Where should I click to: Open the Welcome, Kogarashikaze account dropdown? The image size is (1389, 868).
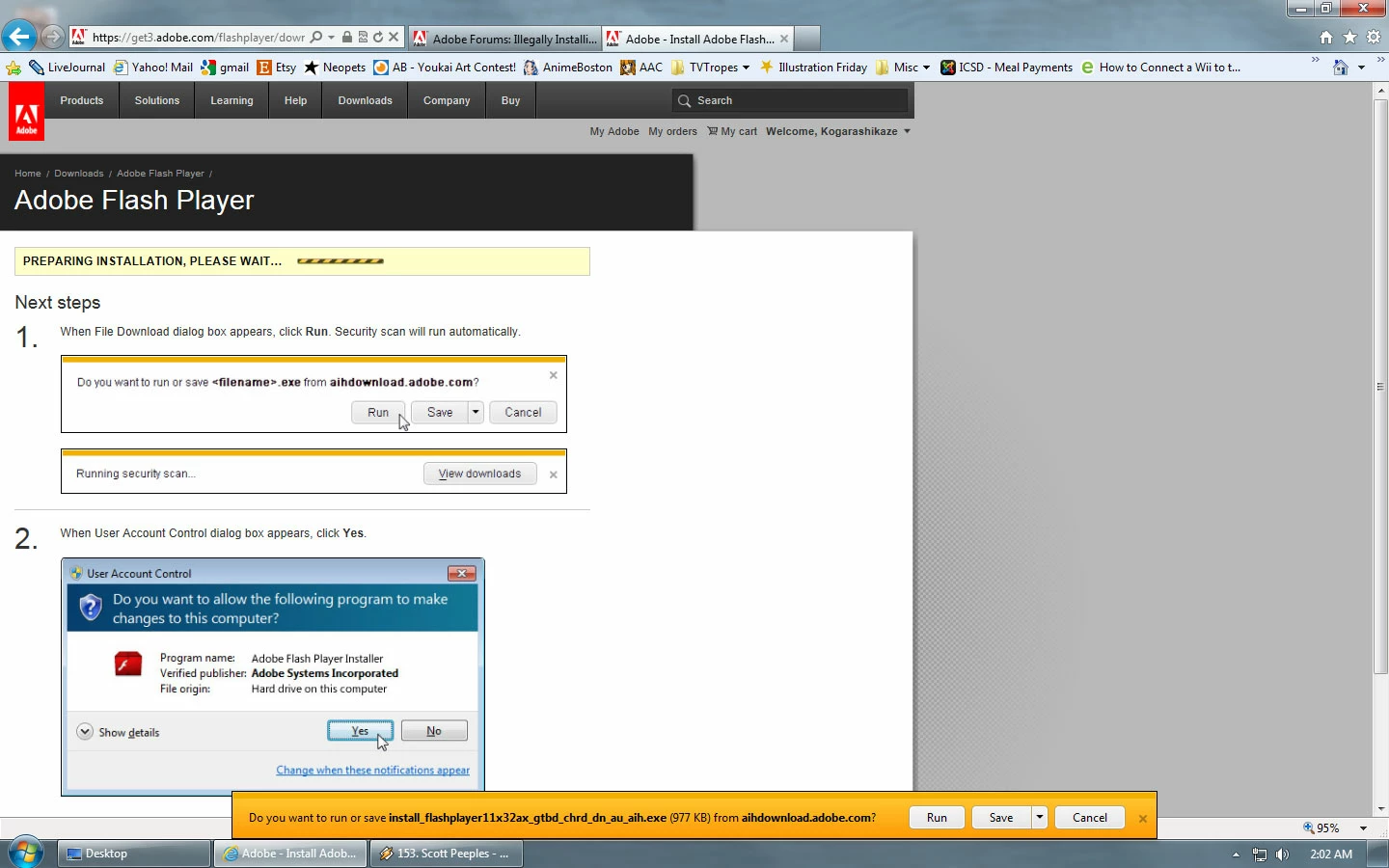pos(837,131)
